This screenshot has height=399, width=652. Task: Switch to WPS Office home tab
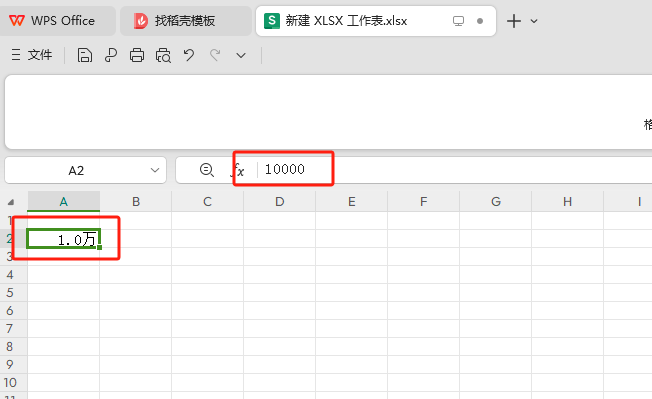(57, 20)
